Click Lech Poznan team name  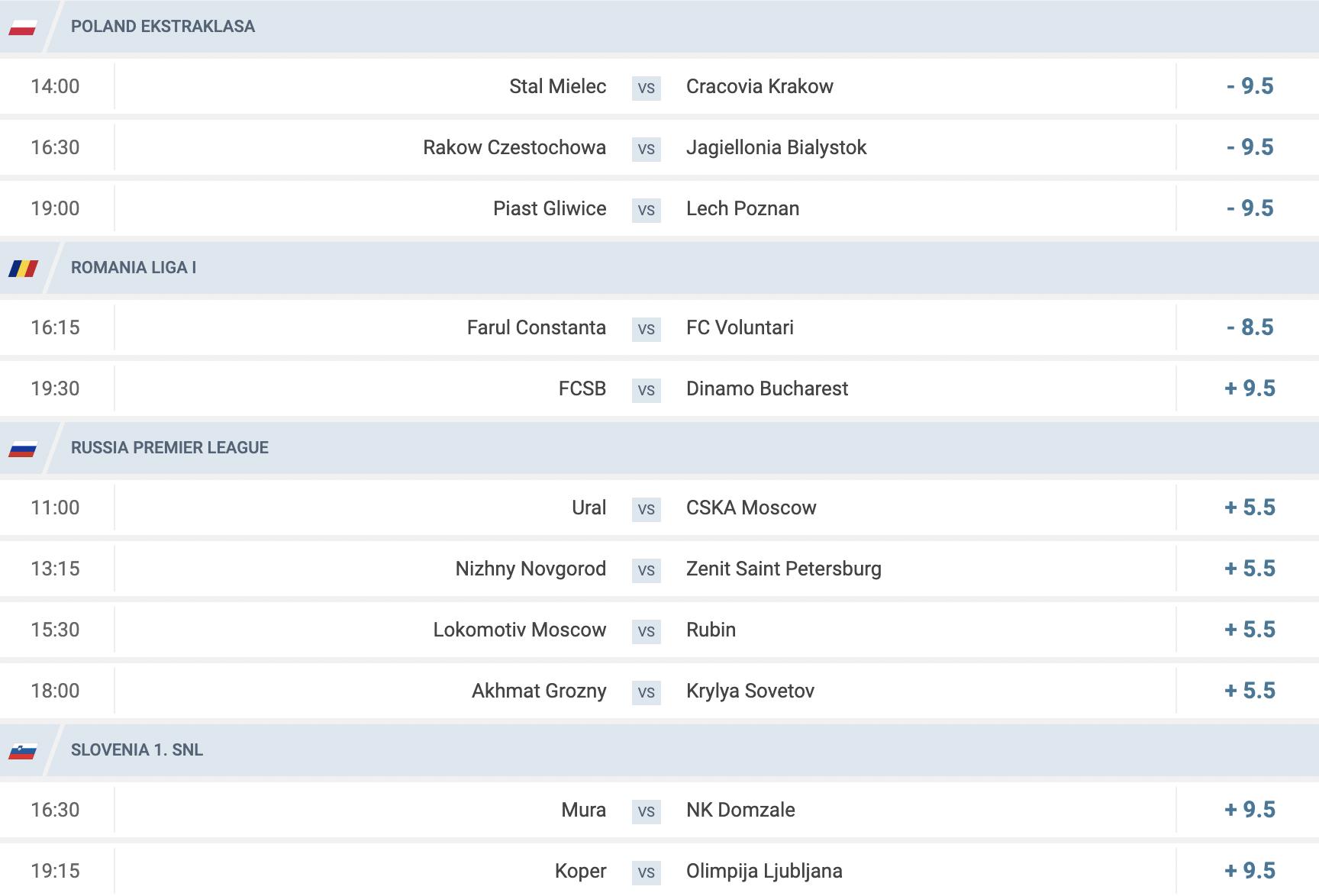point(743,208)
